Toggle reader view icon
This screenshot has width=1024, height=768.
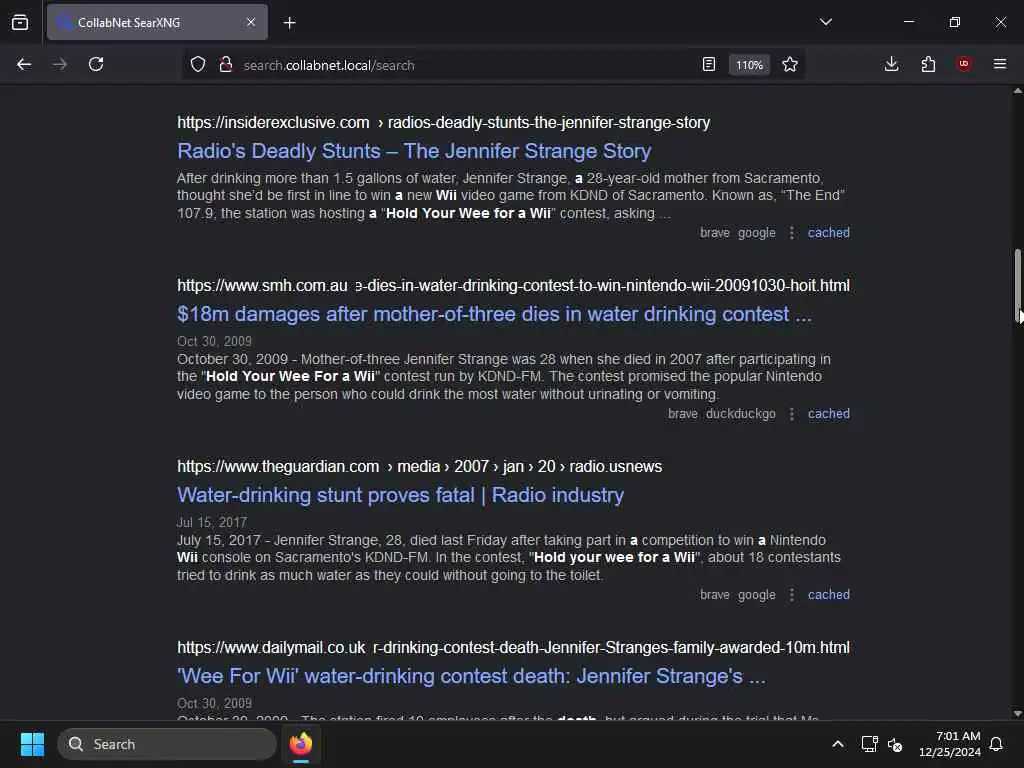[x=709, y=65]
